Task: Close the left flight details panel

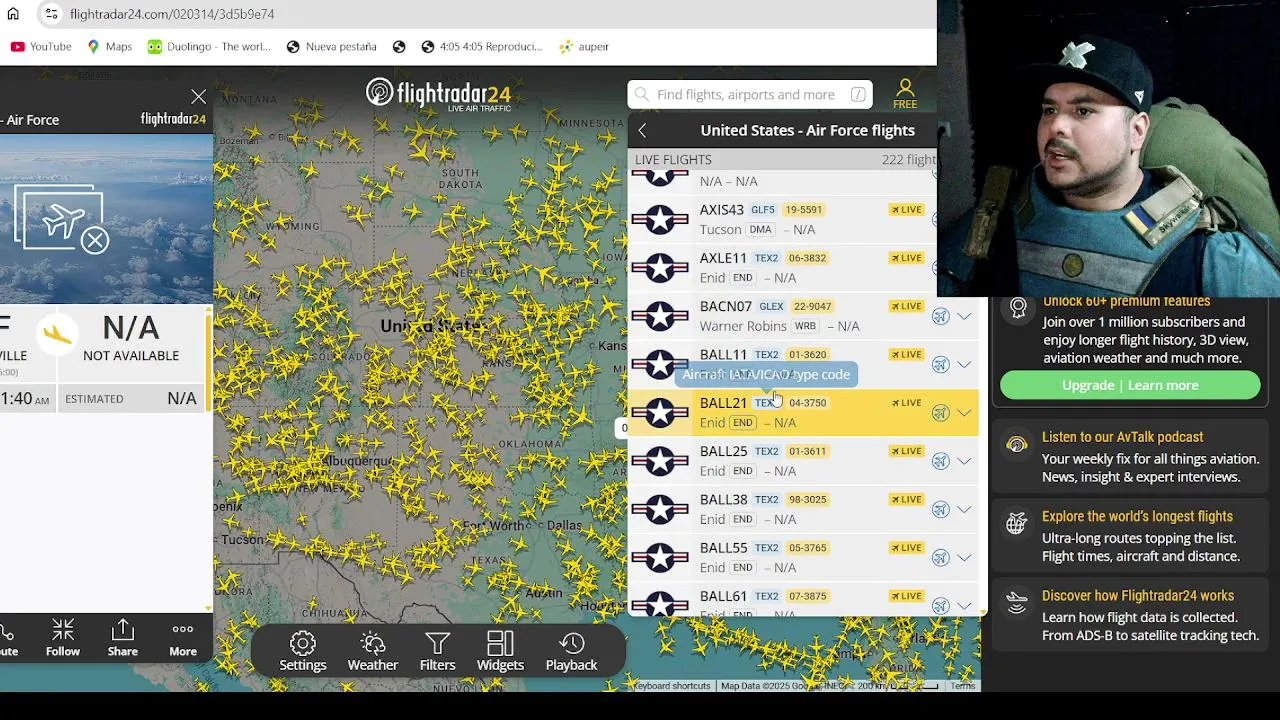Action: 198,97
